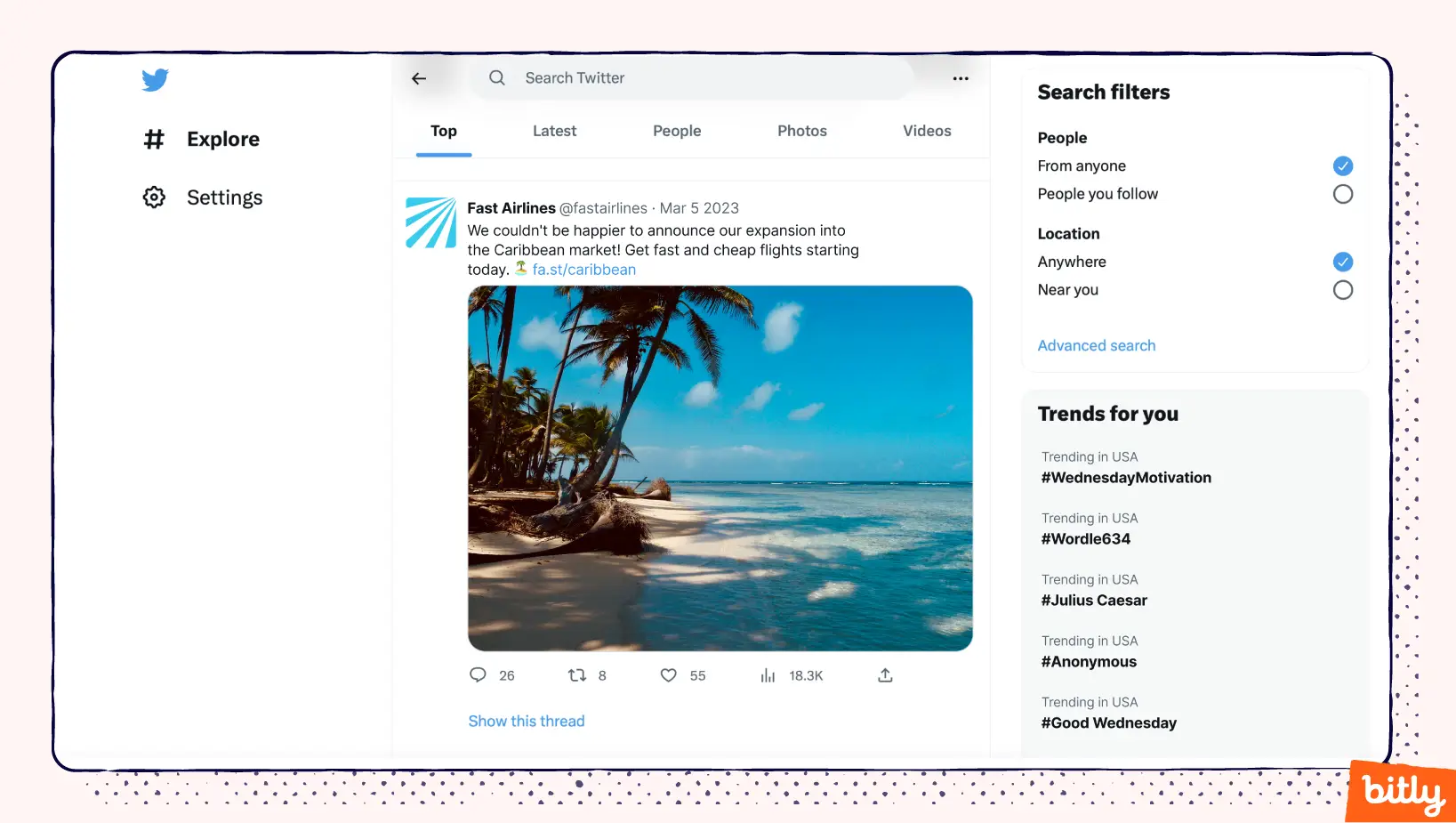The height and width of the screenshot is (823, 1456).
Task: Open the Advanced search link
Action: pos(1096,345)
